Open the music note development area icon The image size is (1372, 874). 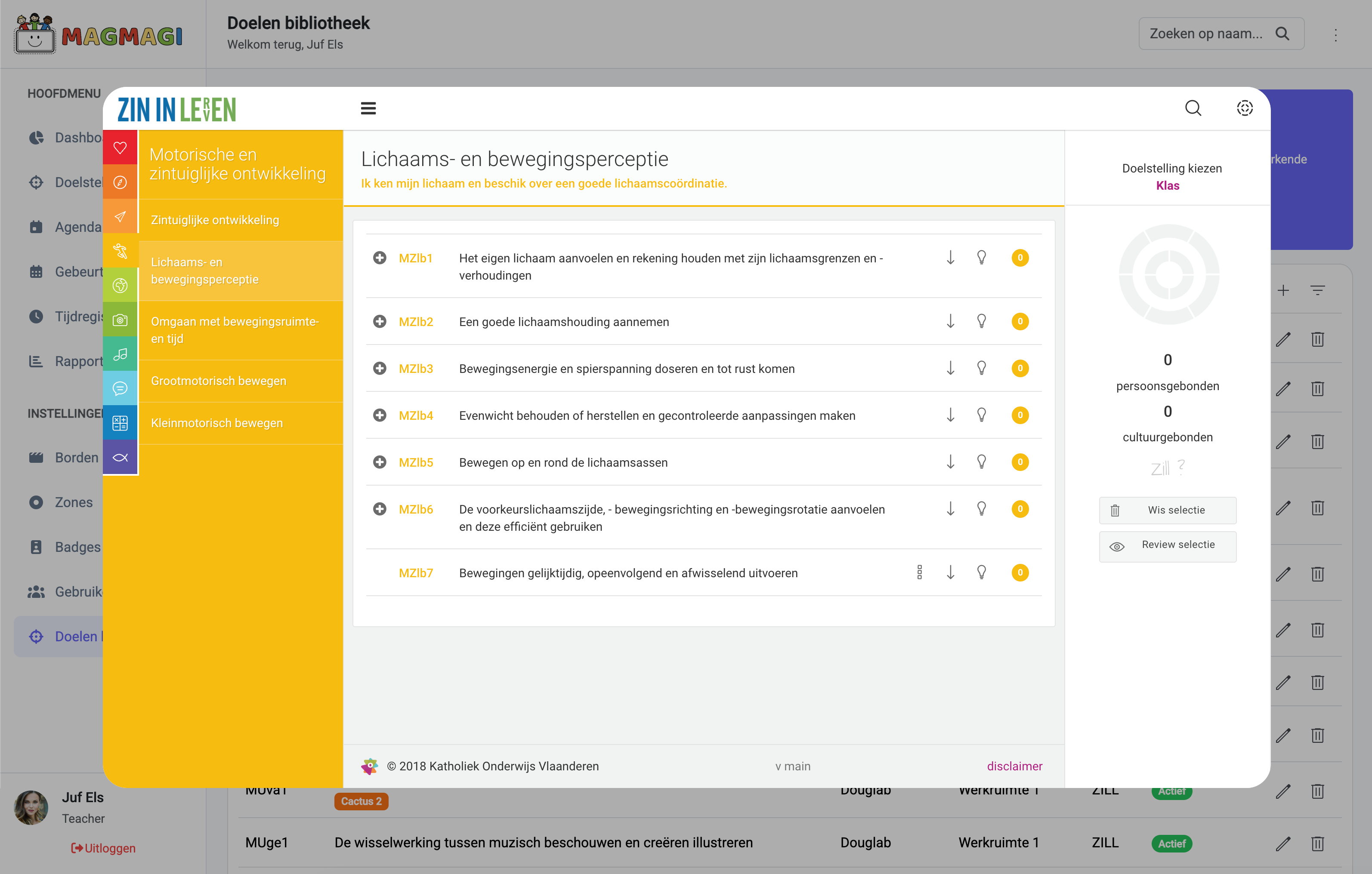point(120,354)
